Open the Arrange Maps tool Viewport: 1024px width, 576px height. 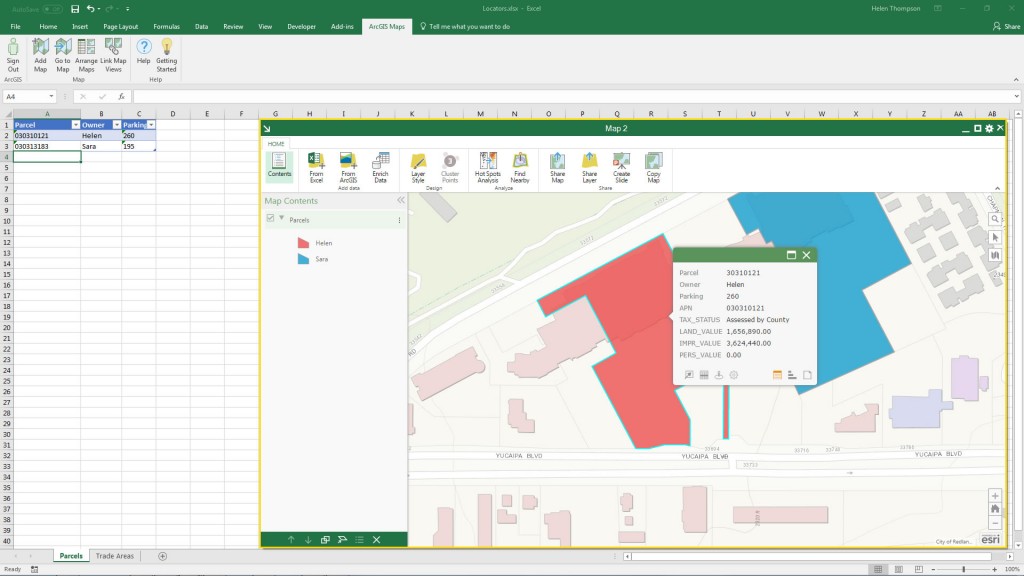(86, 56)
